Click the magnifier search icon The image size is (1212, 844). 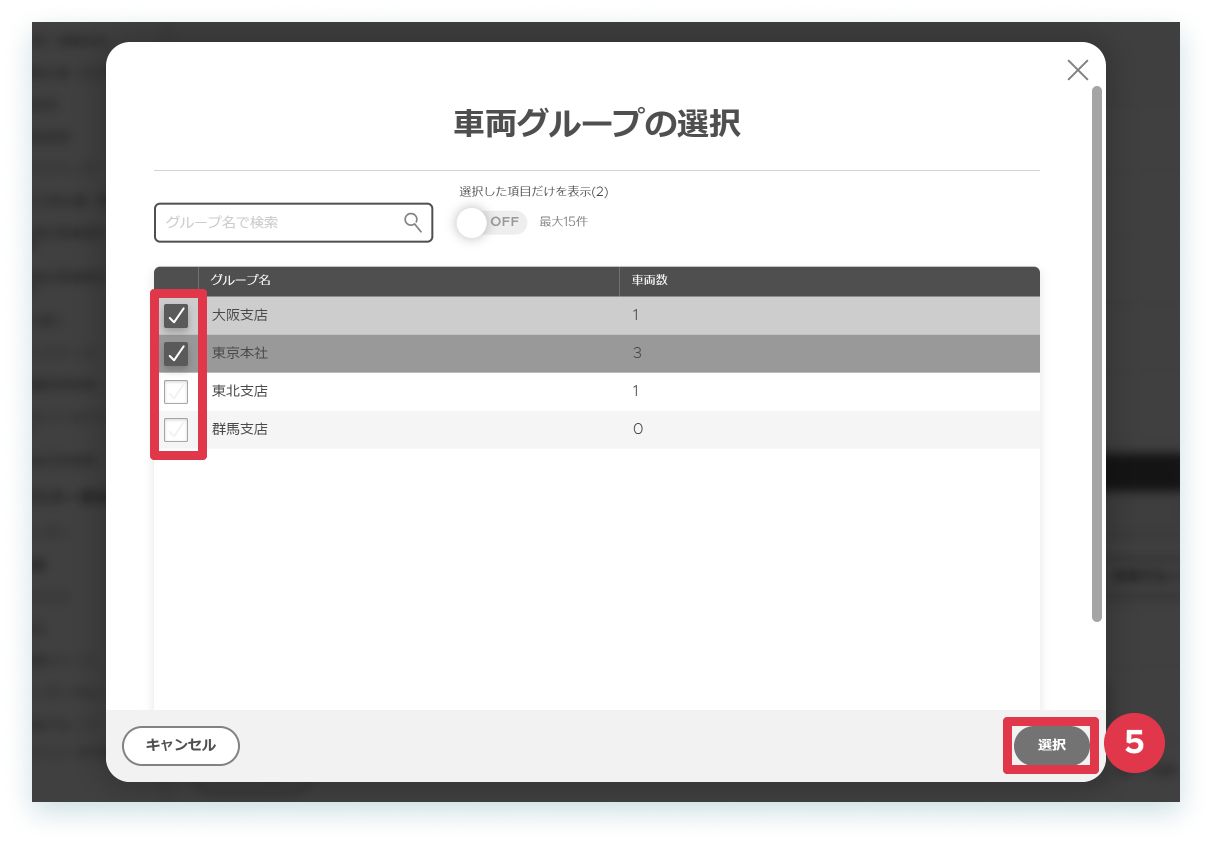pos(413,222)
